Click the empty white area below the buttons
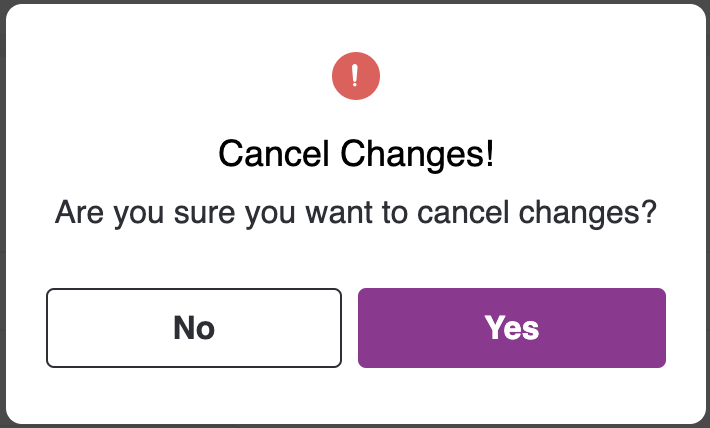Screen dimensions: 710x428 pyautogui.click(x=356, y=395)
